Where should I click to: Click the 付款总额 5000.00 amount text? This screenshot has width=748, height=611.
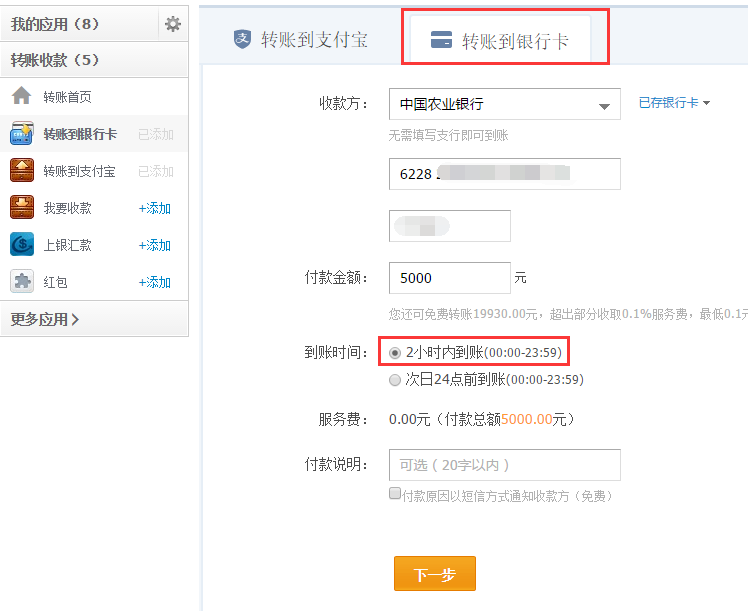tap(527, 419)
